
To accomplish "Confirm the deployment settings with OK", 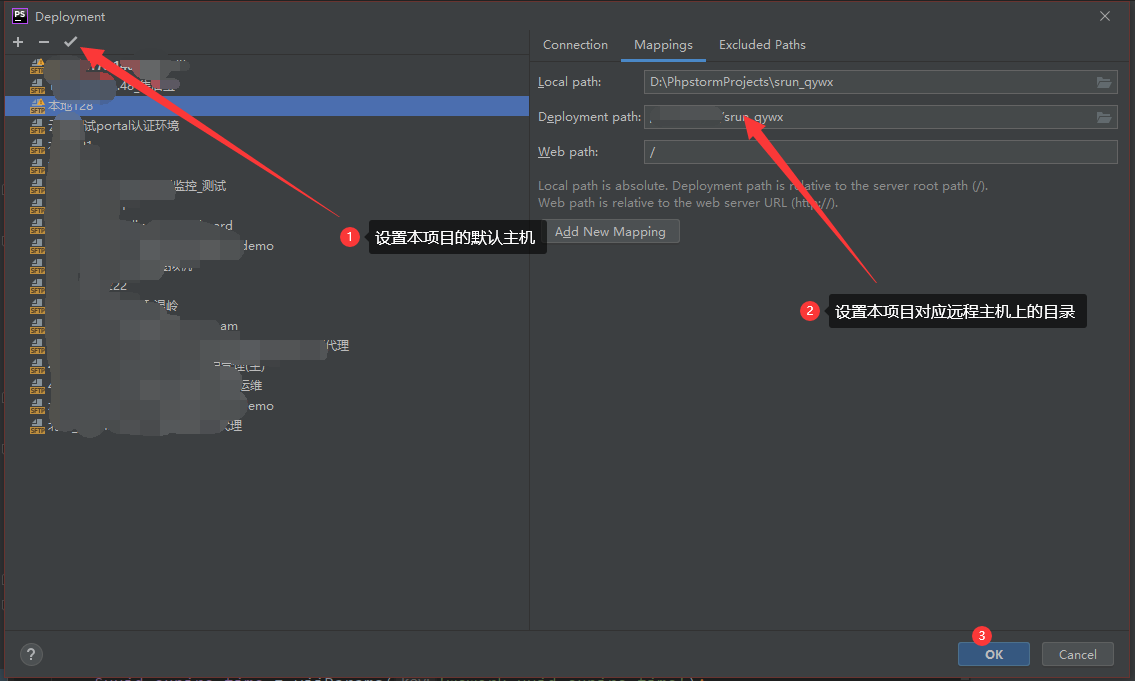I will tap(994, 654).
